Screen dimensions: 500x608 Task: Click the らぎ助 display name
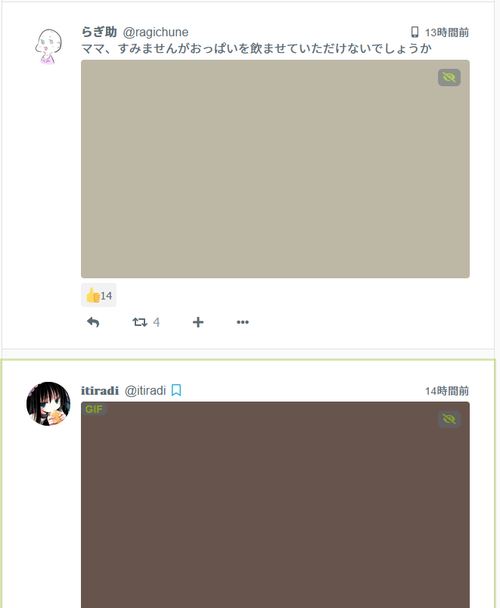pos(99,32)
